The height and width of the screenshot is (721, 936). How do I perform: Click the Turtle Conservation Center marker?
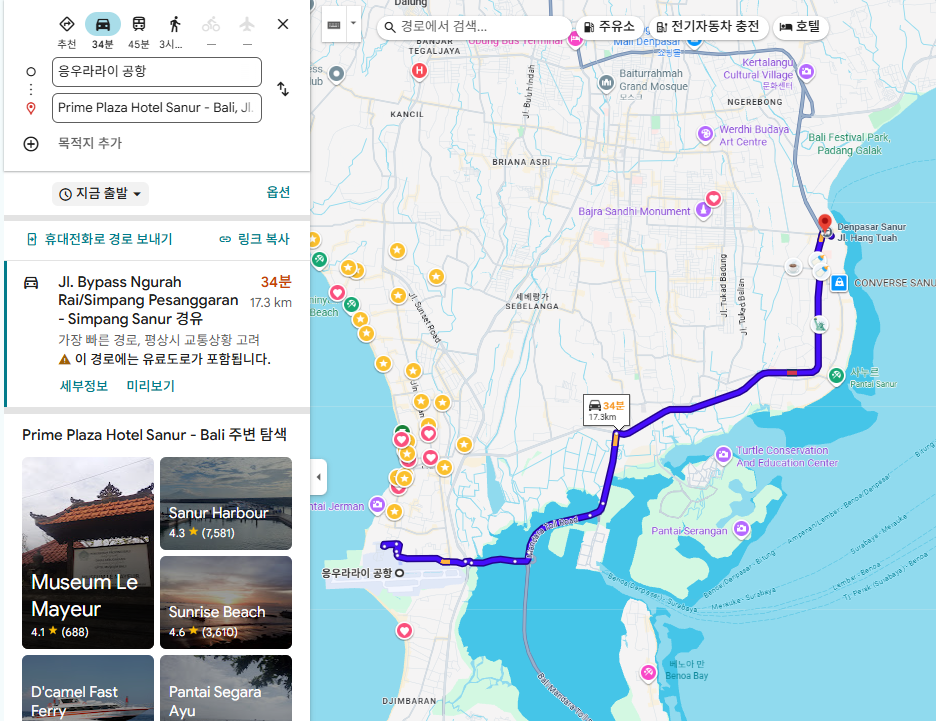point(723,455)
